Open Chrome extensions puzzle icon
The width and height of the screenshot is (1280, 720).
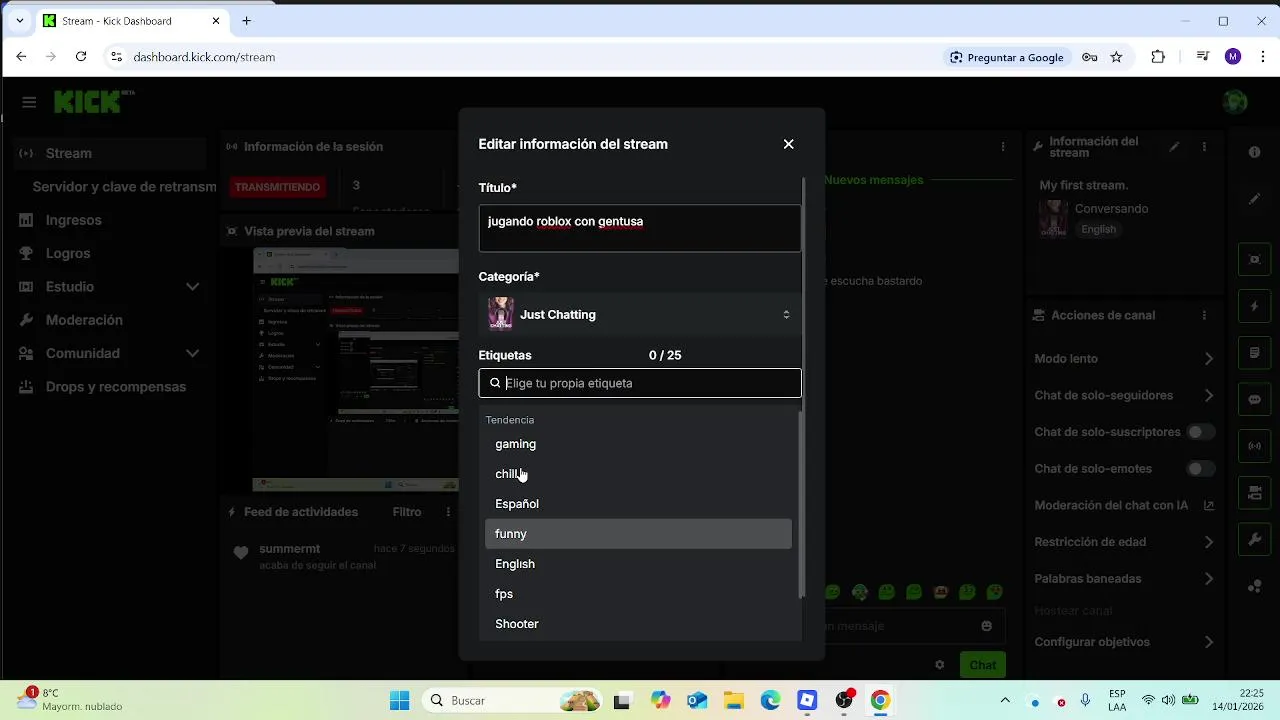point(1158,57)
